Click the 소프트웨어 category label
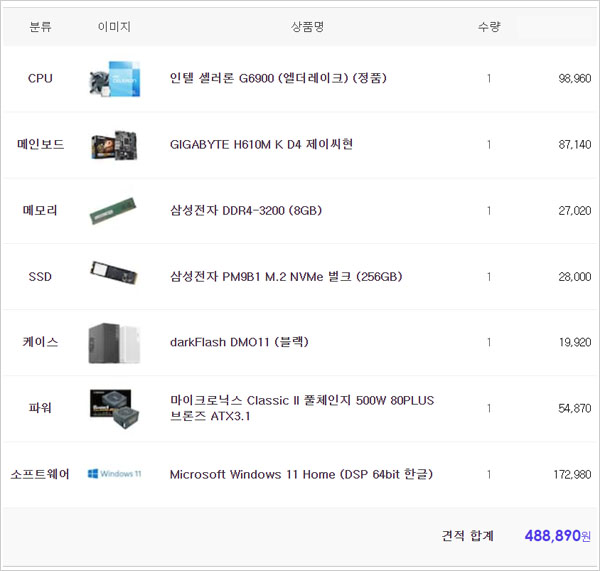Screen dimensions: 600x571 point(40,475)
